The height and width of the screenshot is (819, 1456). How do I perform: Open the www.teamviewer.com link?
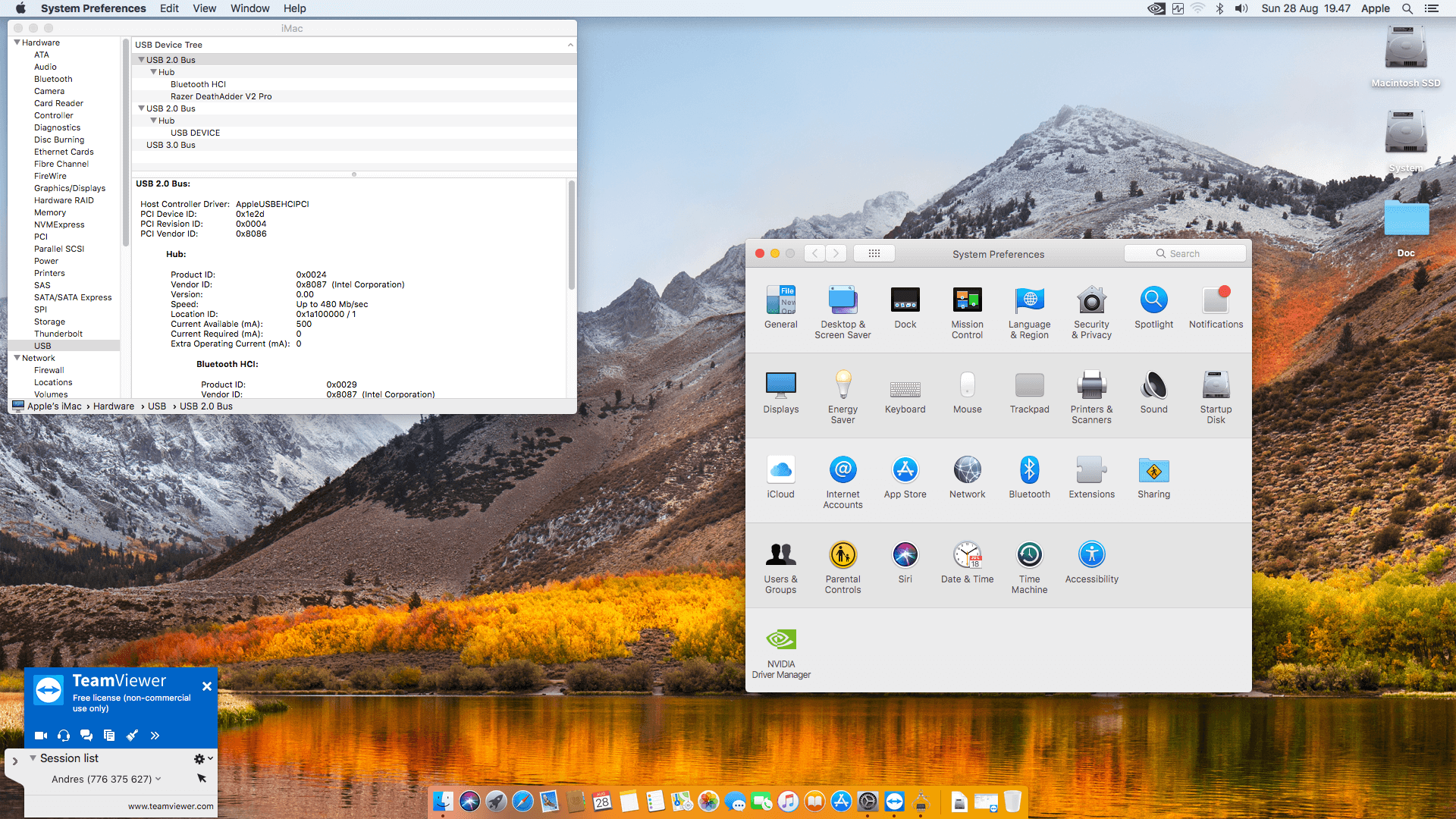tap(171, 806)
